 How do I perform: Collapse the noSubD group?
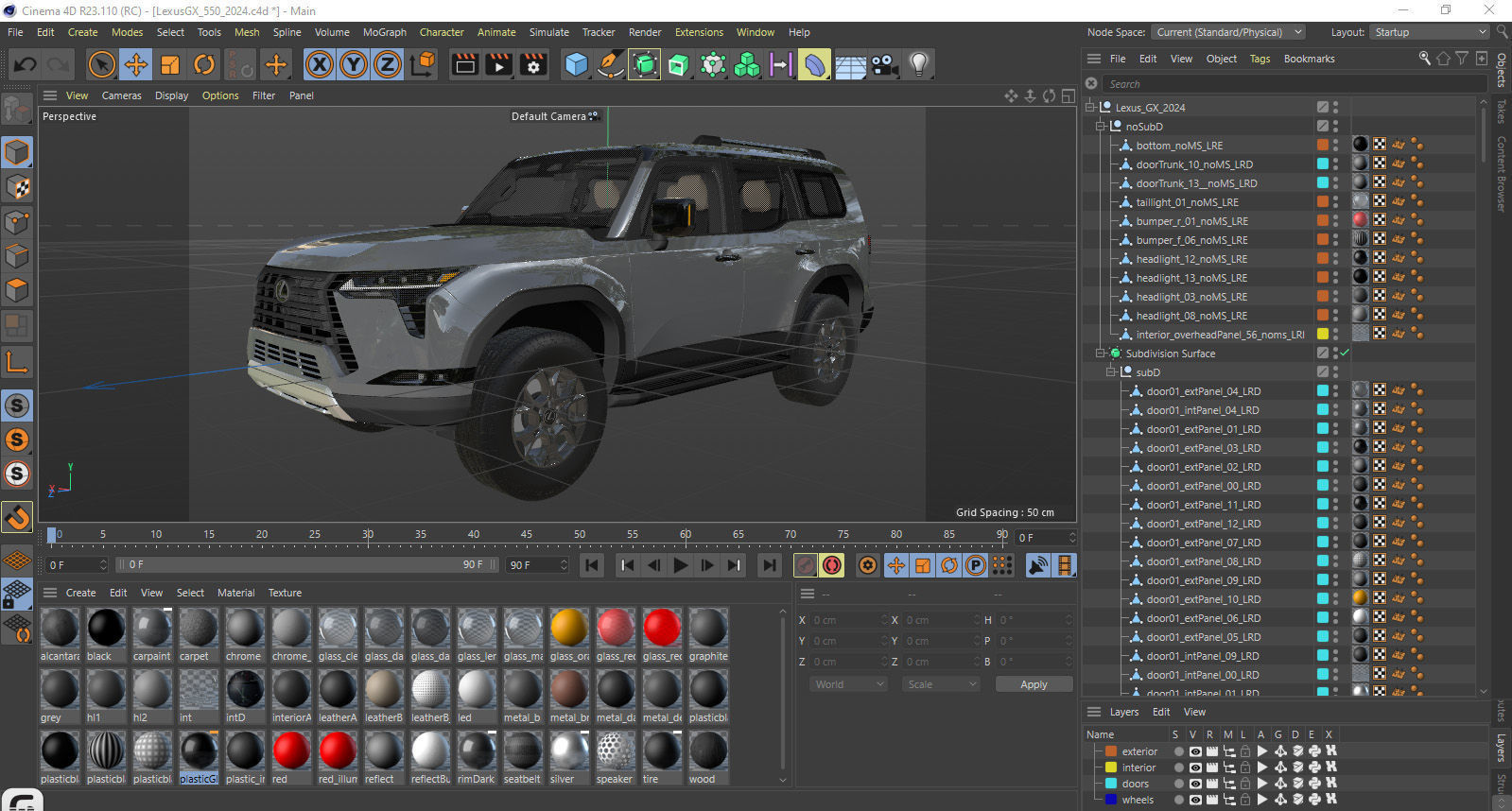point(1101,126)
